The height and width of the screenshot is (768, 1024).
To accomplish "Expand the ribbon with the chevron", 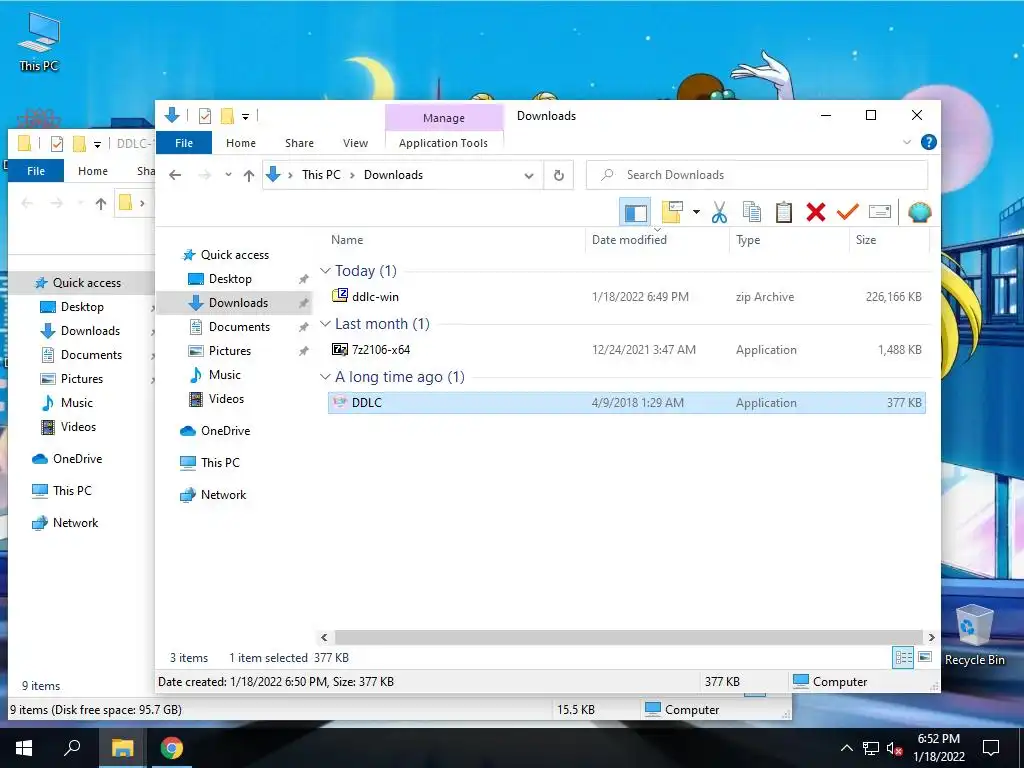I will point(906,142).
